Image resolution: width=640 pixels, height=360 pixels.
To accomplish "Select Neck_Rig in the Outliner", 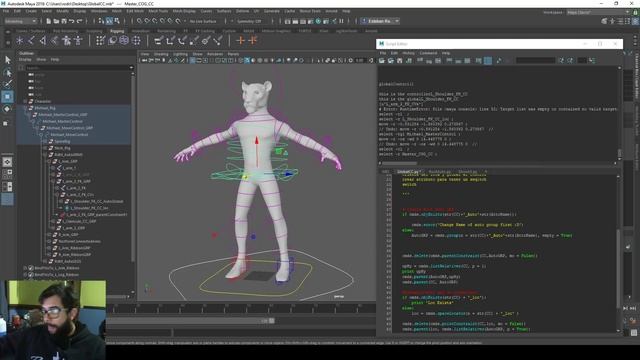I will click(62, 148).
